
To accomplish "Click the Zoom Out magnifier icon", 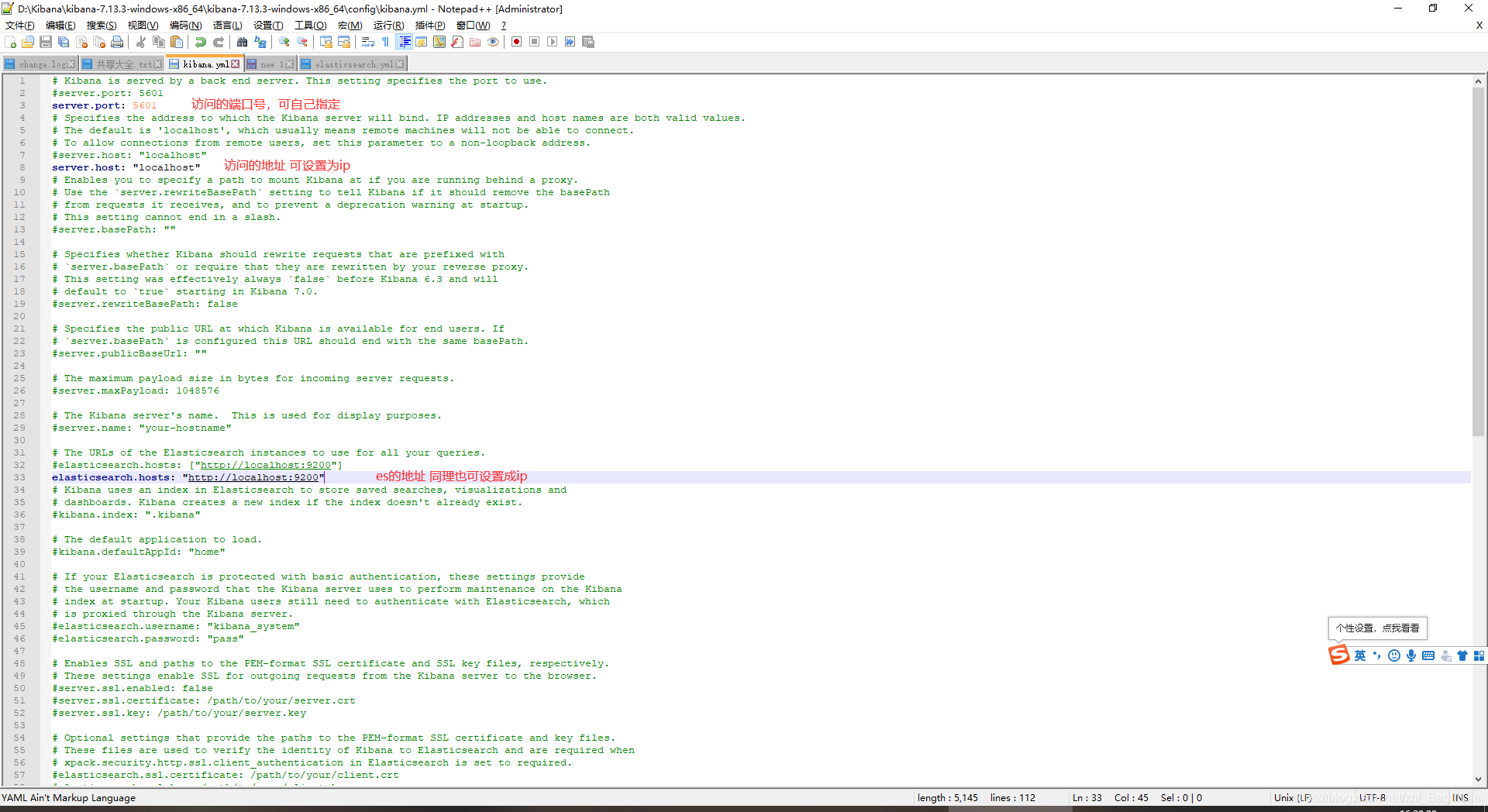I will (x=302, y=42).
